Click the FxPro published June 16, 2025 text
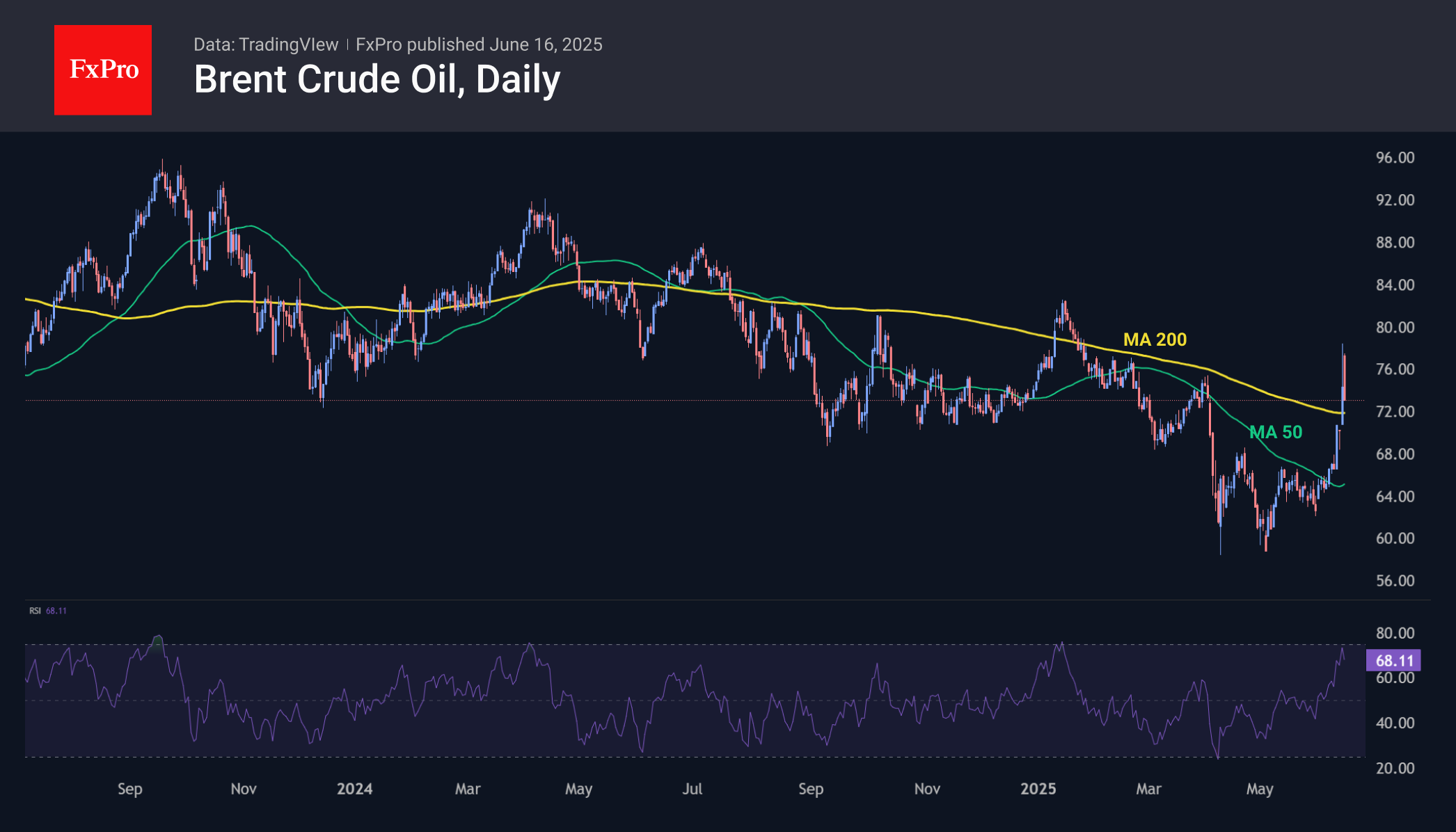 [x=479, y=45]
